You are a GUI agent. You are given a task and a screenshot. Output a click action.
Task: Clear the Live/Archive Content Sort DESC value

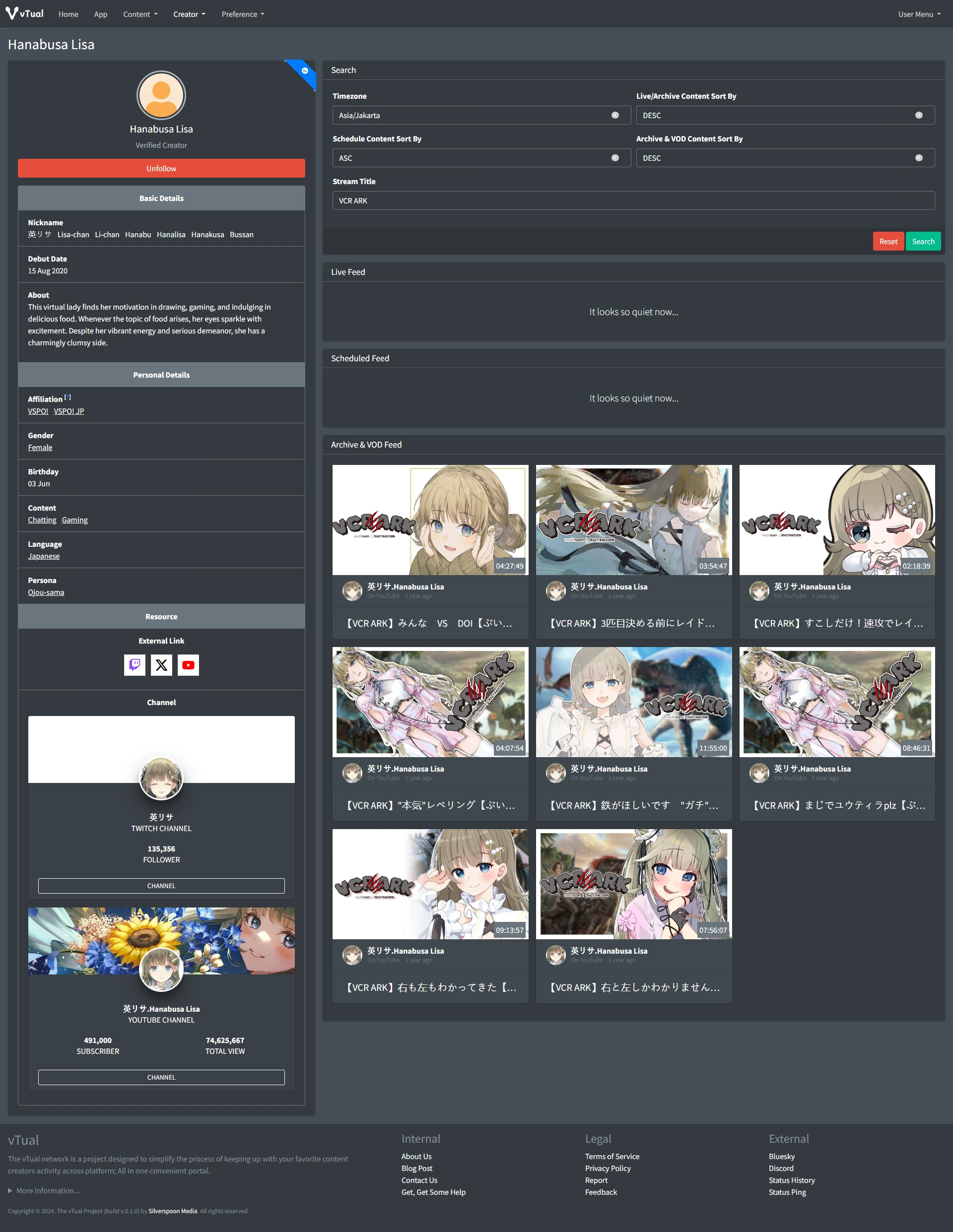click(919, 115)
